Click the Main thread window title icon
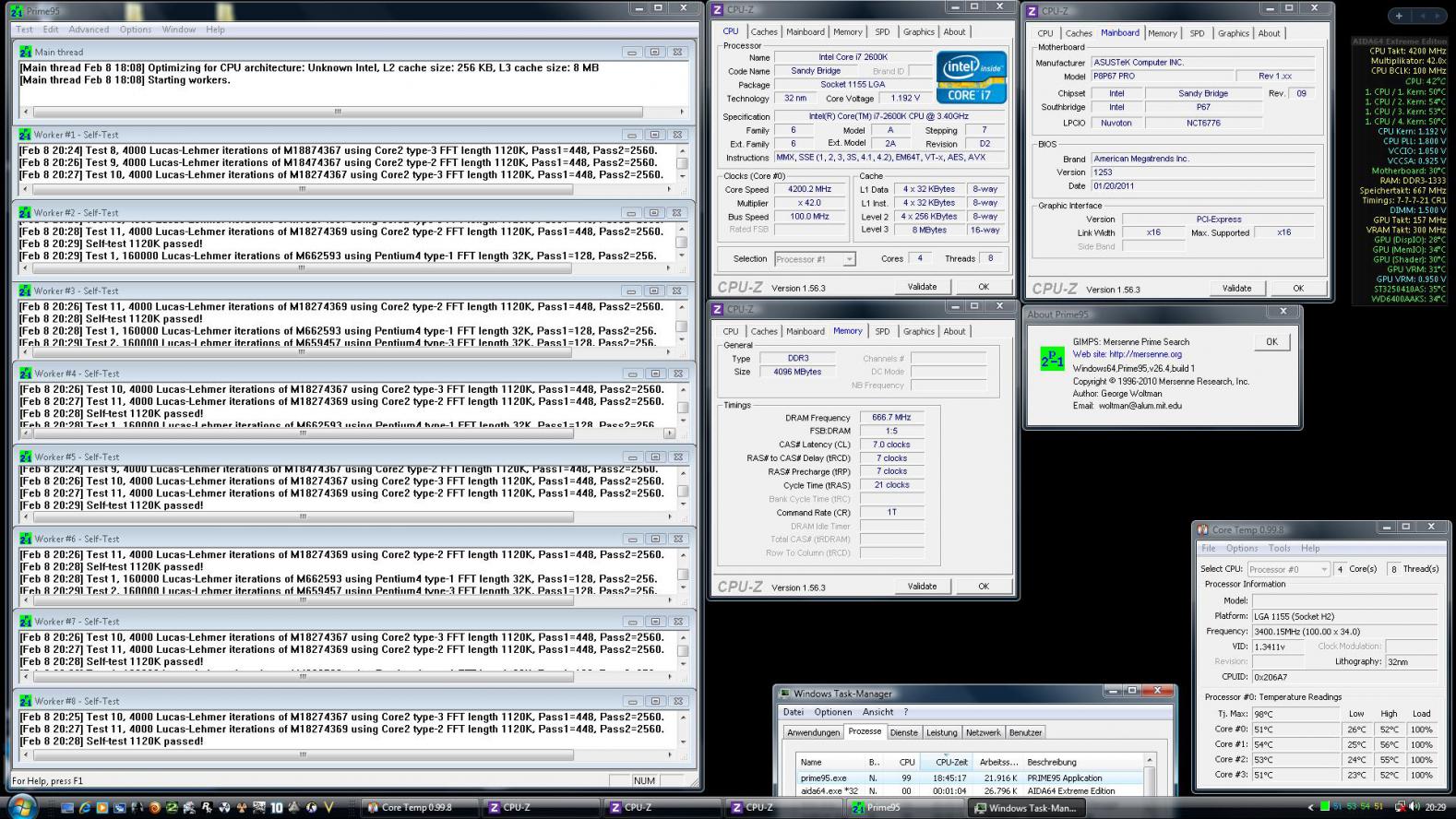This screenshot has width=1456, height=819. click(25, 53)
